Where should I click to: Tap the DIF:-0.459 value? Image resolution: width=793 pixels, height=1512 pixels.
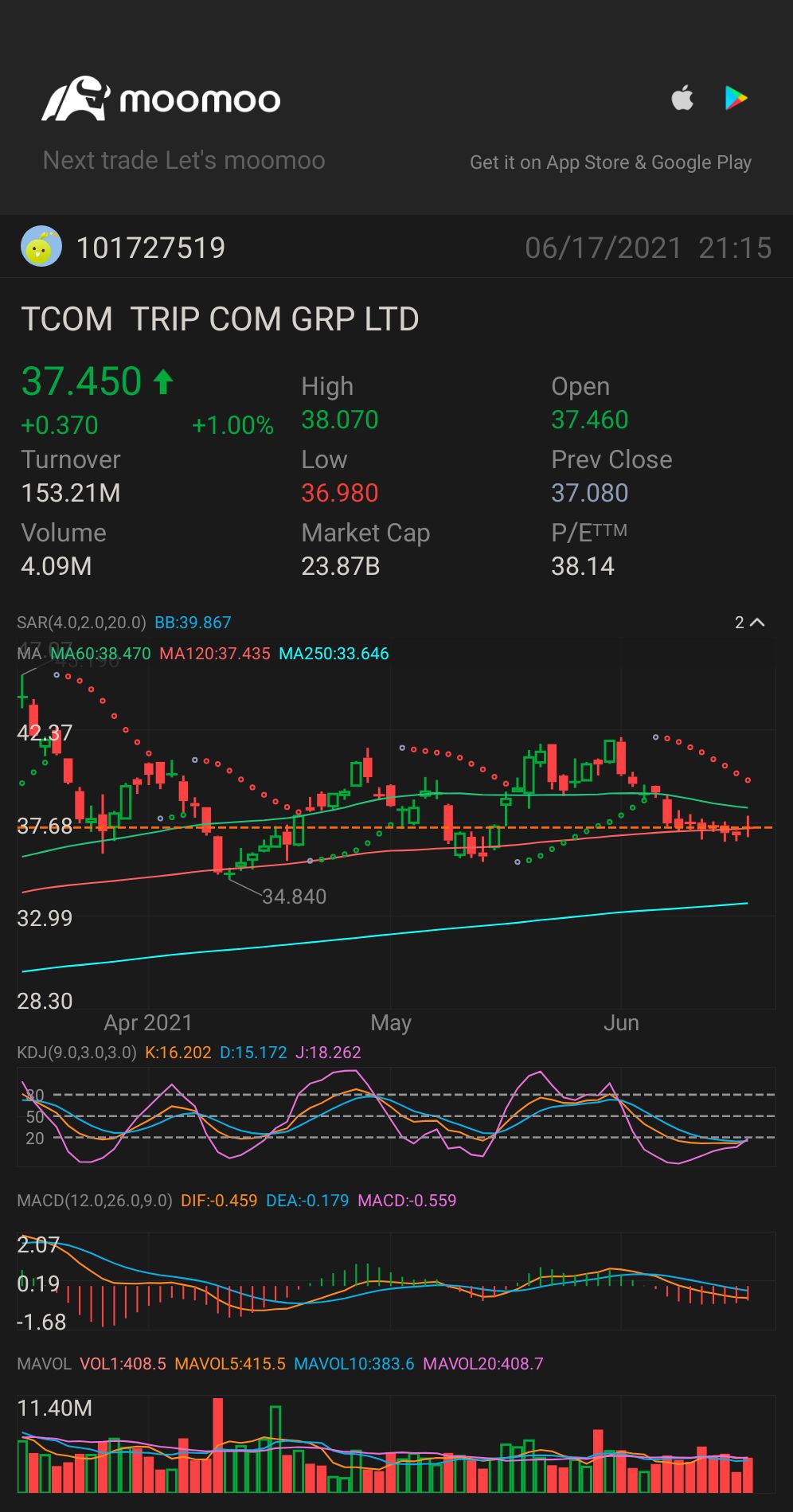pyautogui.click(x=219, y=1201)
